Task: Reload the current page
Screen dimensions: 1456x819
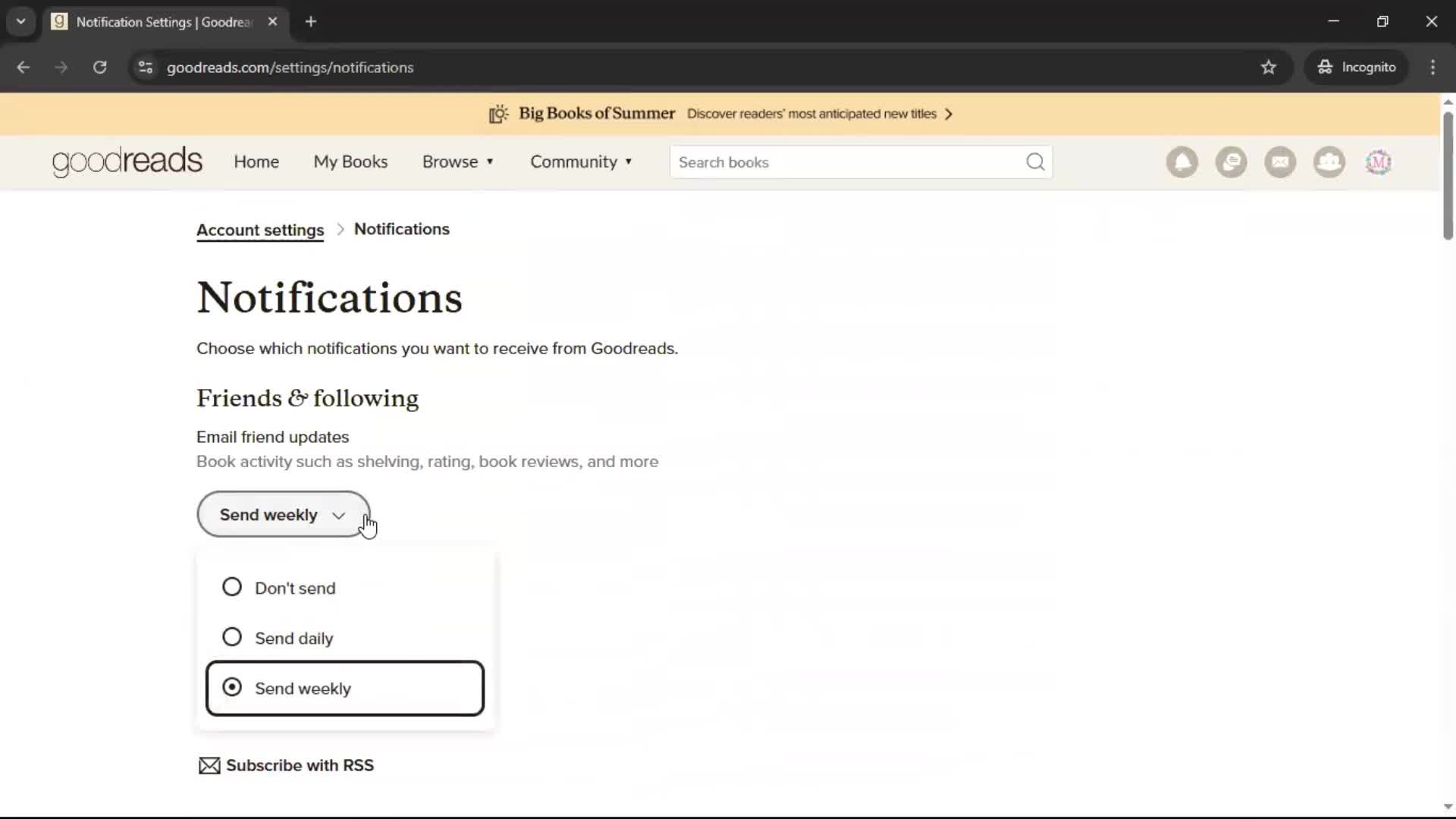Action: (x=100, y=67)
